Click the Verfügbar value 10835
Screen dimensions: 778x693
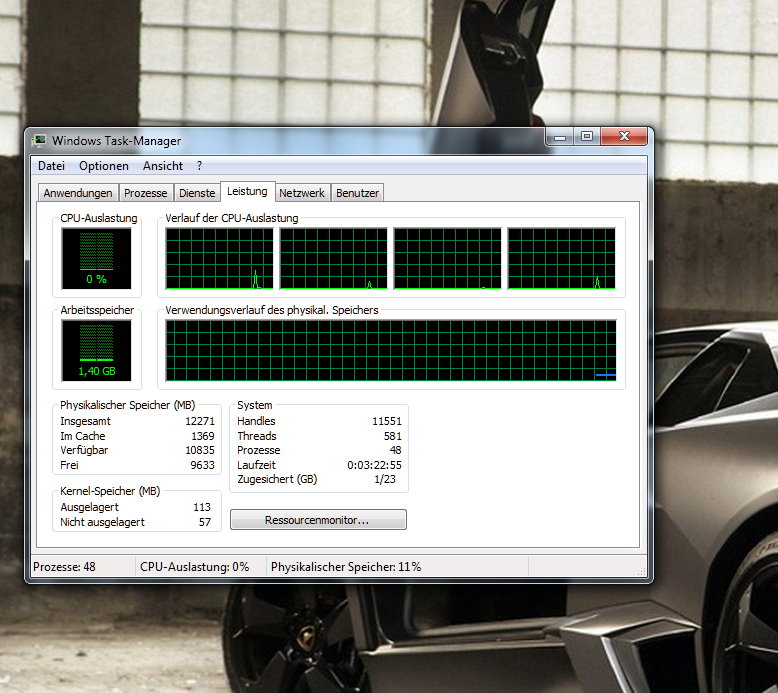[x=200, y=450]
